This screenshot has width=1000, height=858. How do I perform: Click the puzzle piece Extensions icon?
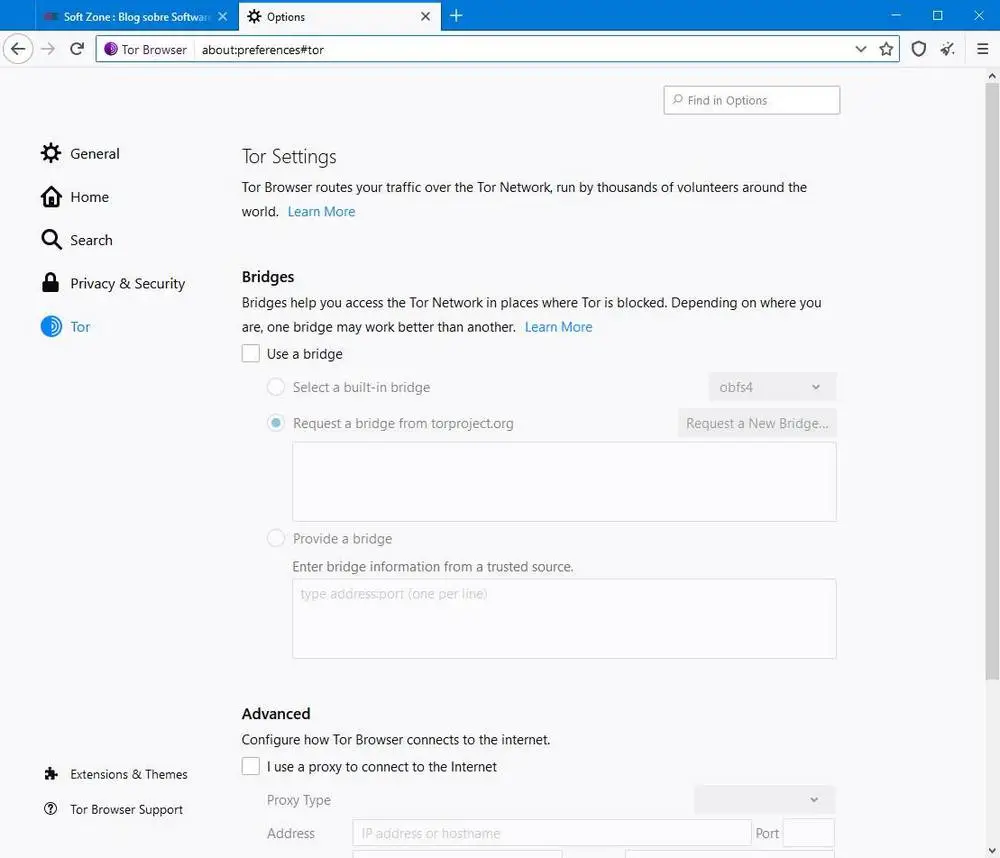[x=51, y=774]
